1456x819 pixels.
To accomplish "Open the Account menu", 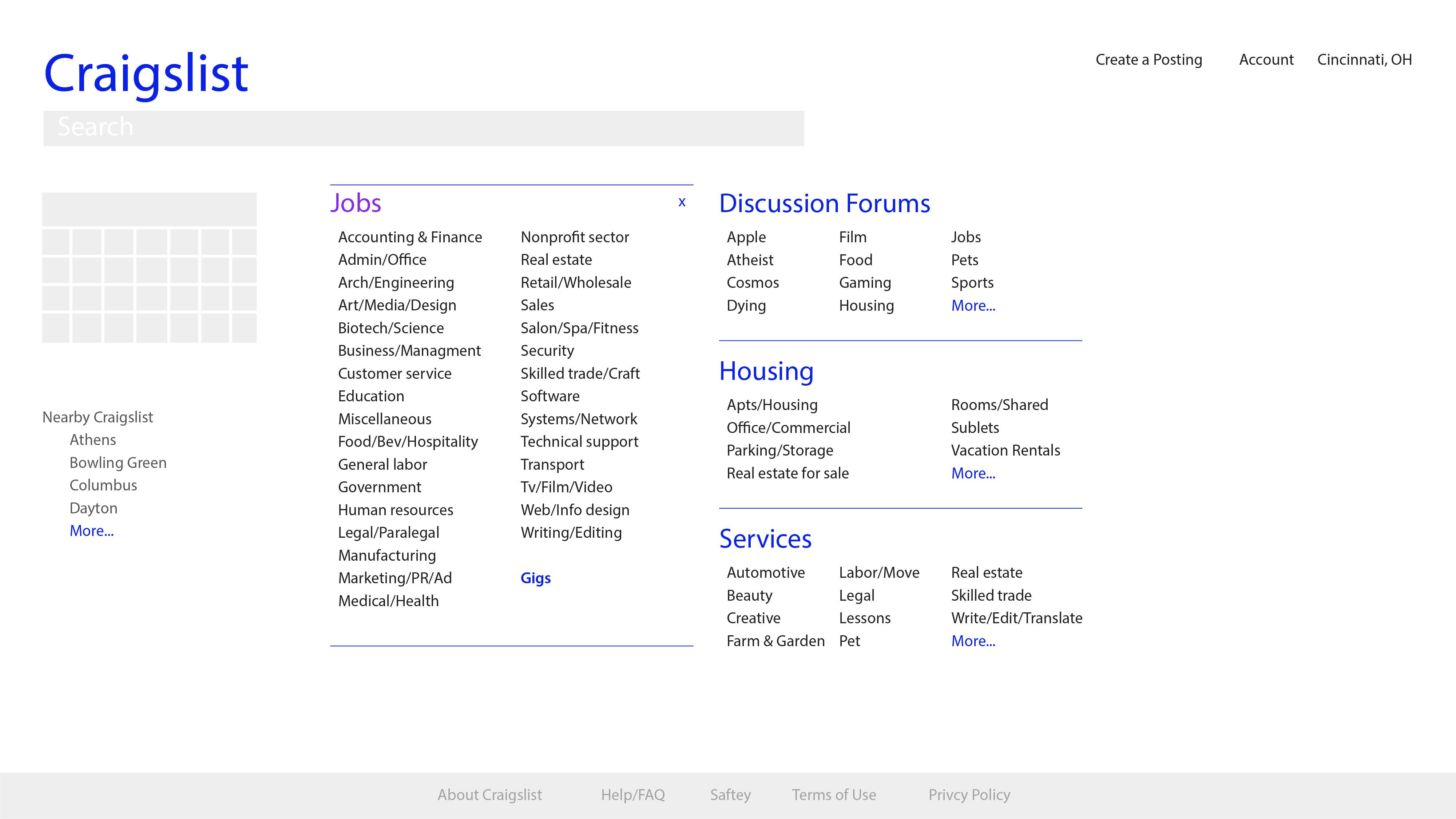I will pos(1266,60).
